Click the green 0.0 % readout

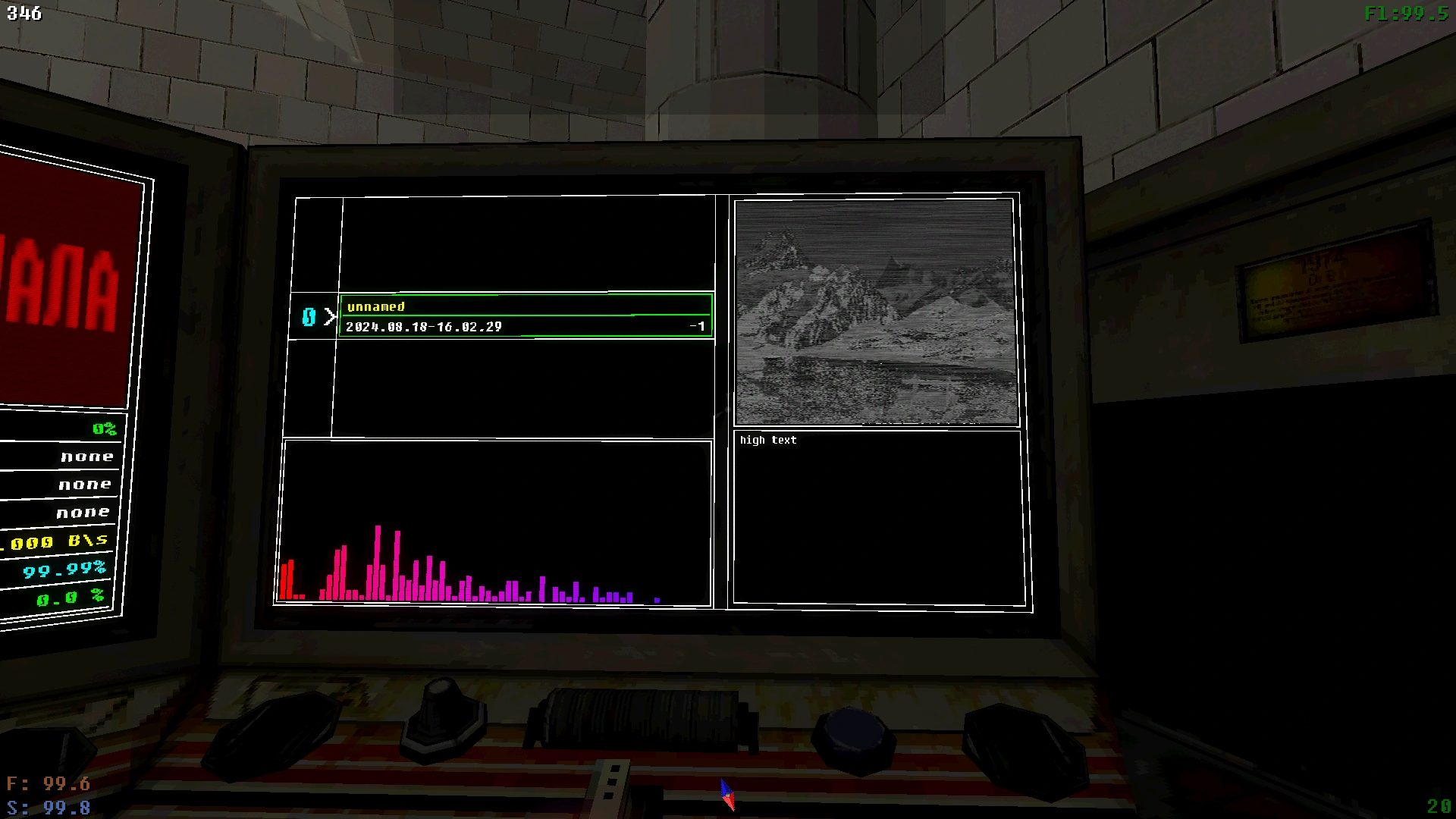click(70, 598)
